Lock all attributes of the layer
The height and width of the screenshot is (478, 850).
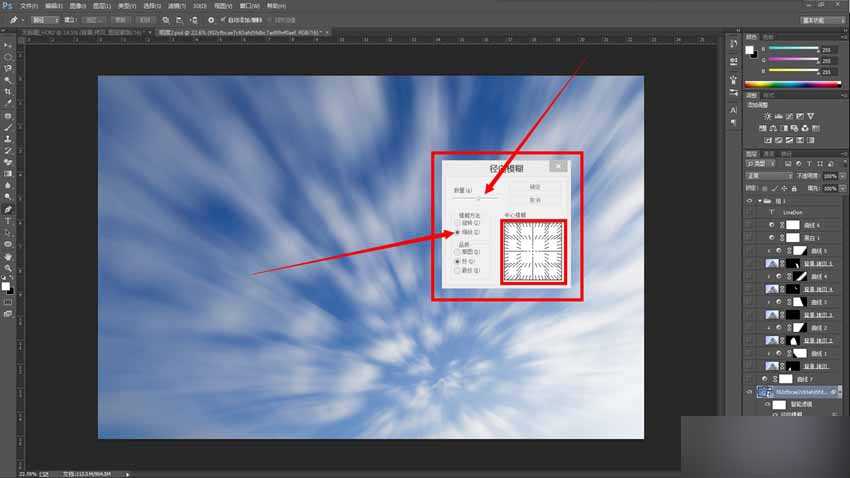pyautogui.click(x=794, y=189)
